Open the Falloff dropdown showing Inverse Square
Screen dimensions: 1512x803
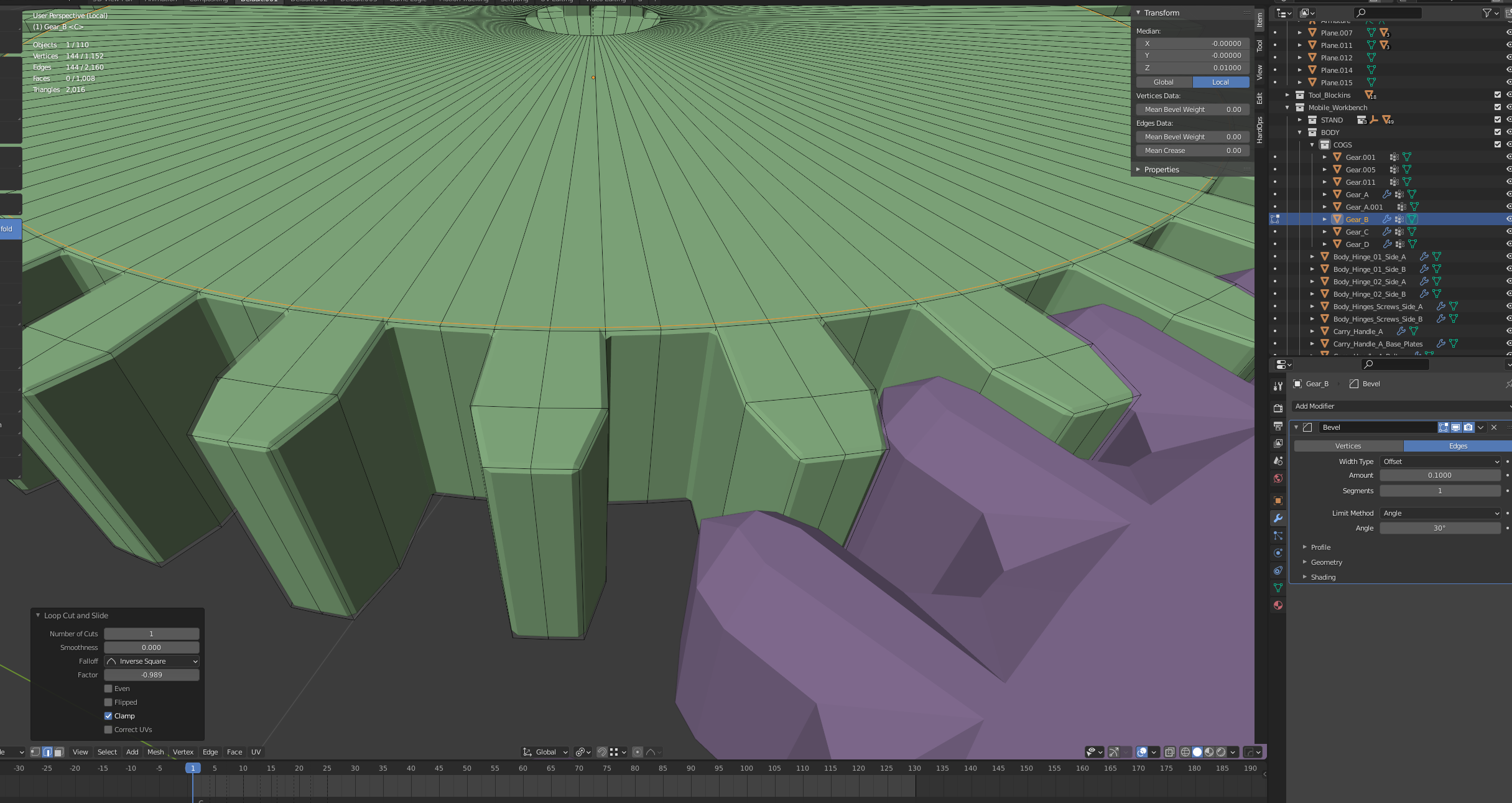pyautogui.click(x=151, y=661)
